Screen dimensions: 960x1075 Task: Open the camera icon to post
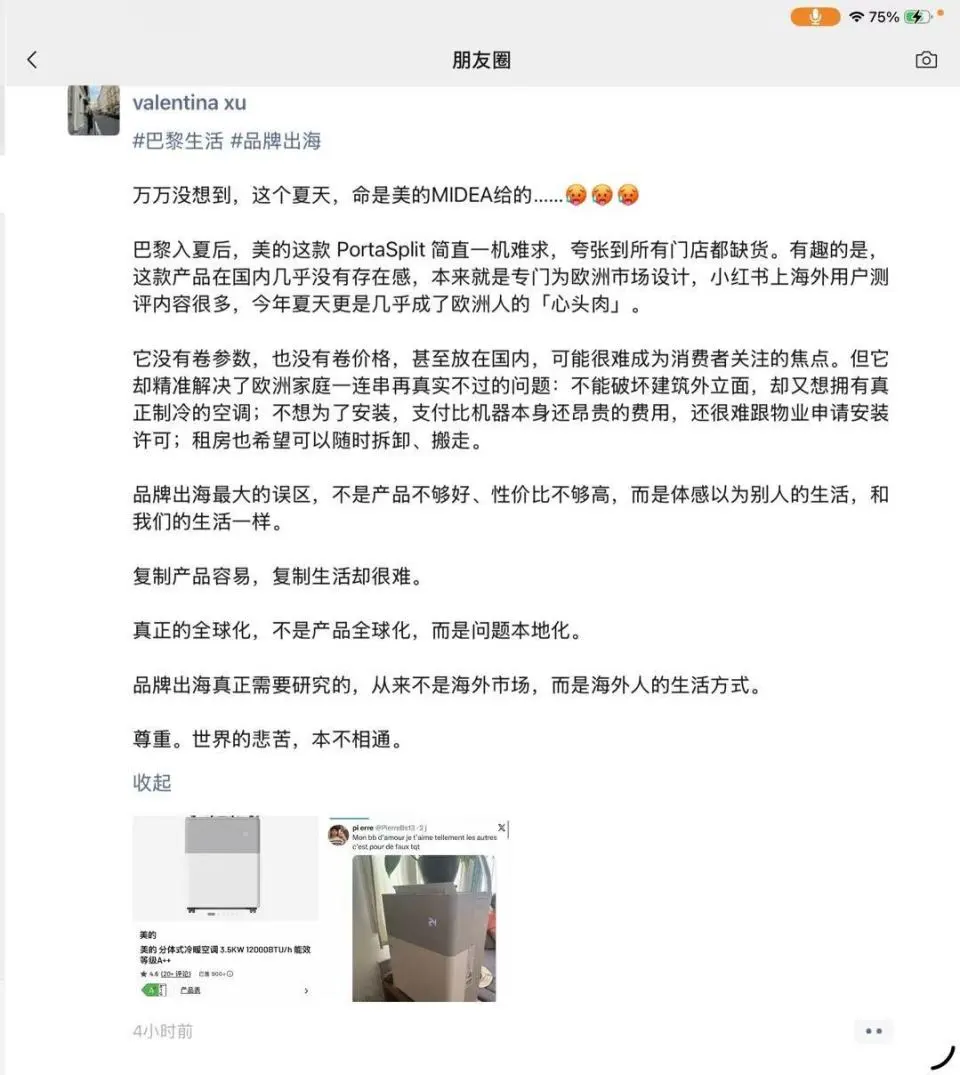point(926,60)
